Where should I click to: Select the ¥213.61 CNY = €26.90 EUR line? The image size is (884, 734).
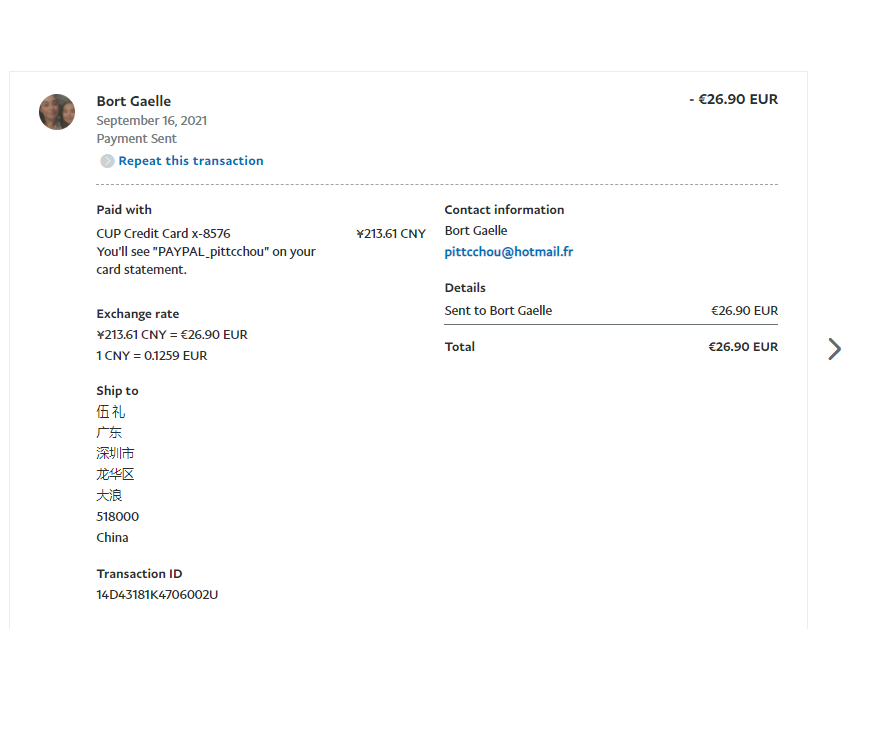[x=172, y=334]
